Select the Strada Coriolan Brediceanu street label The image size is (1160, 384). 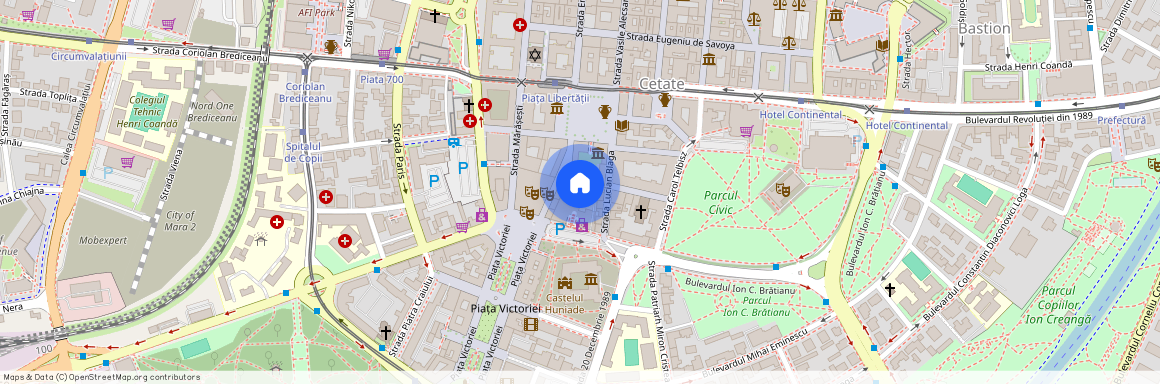click(211, 54)
